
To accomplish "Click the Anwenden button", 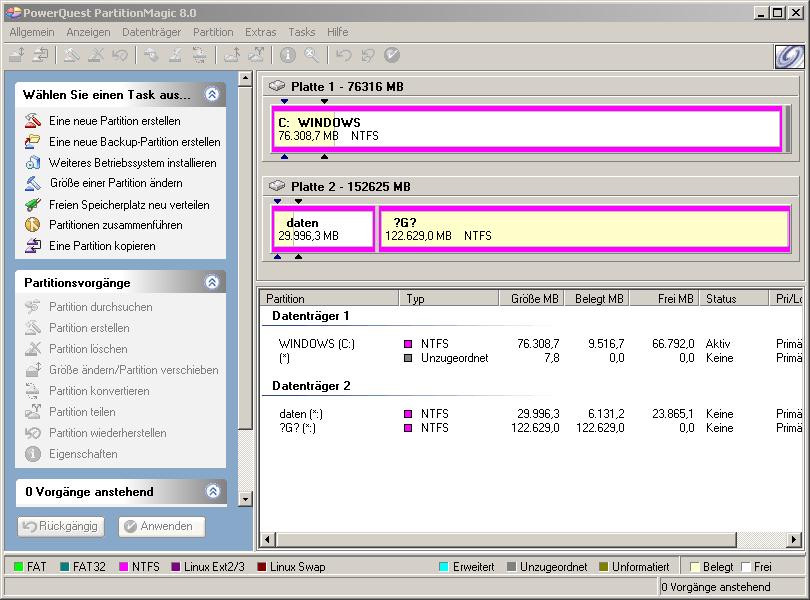I will 162,526.
